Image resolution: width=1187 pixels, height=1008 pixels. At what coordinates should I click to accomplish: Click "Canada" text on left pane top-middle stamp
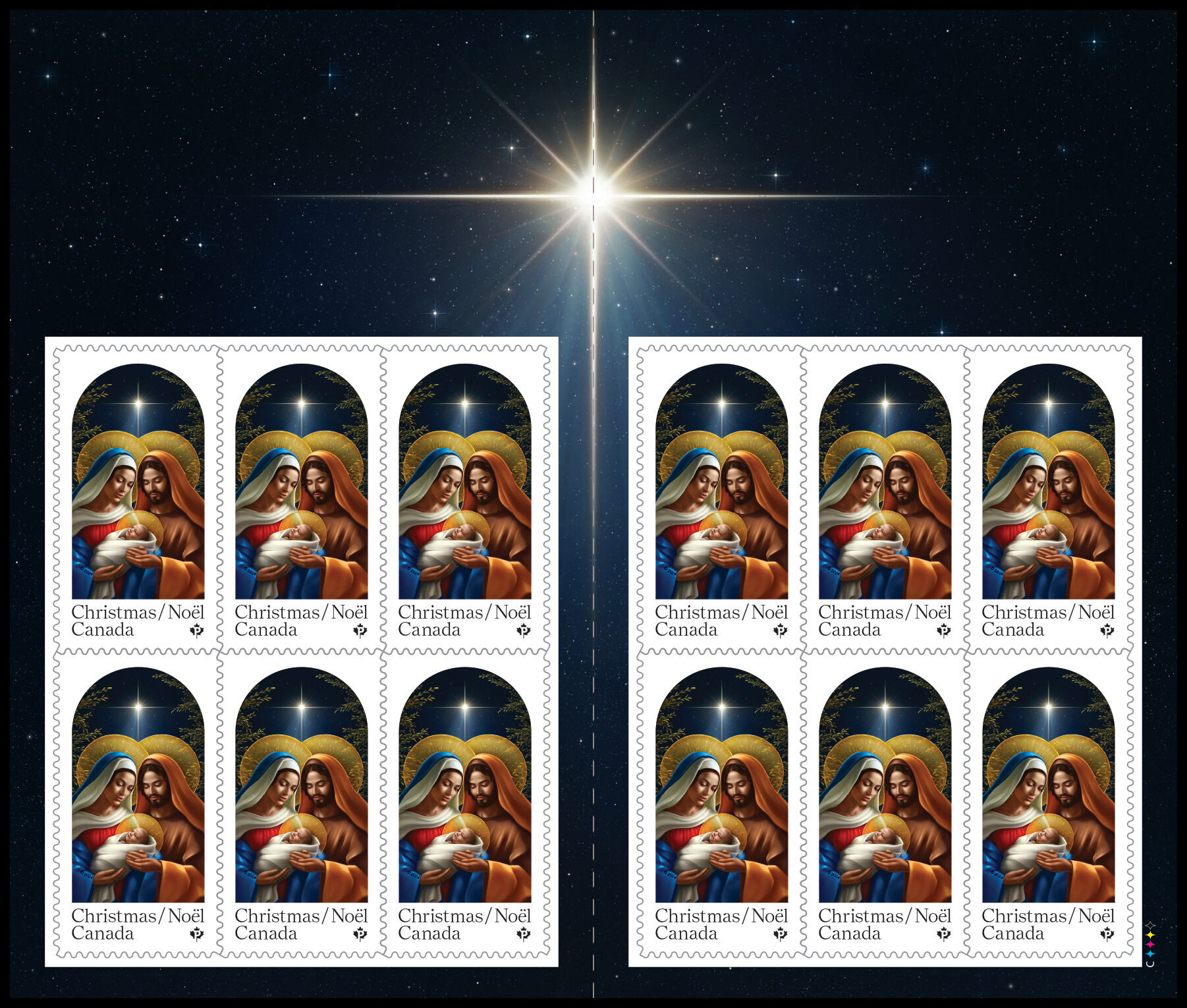click(x=266, y=630)
